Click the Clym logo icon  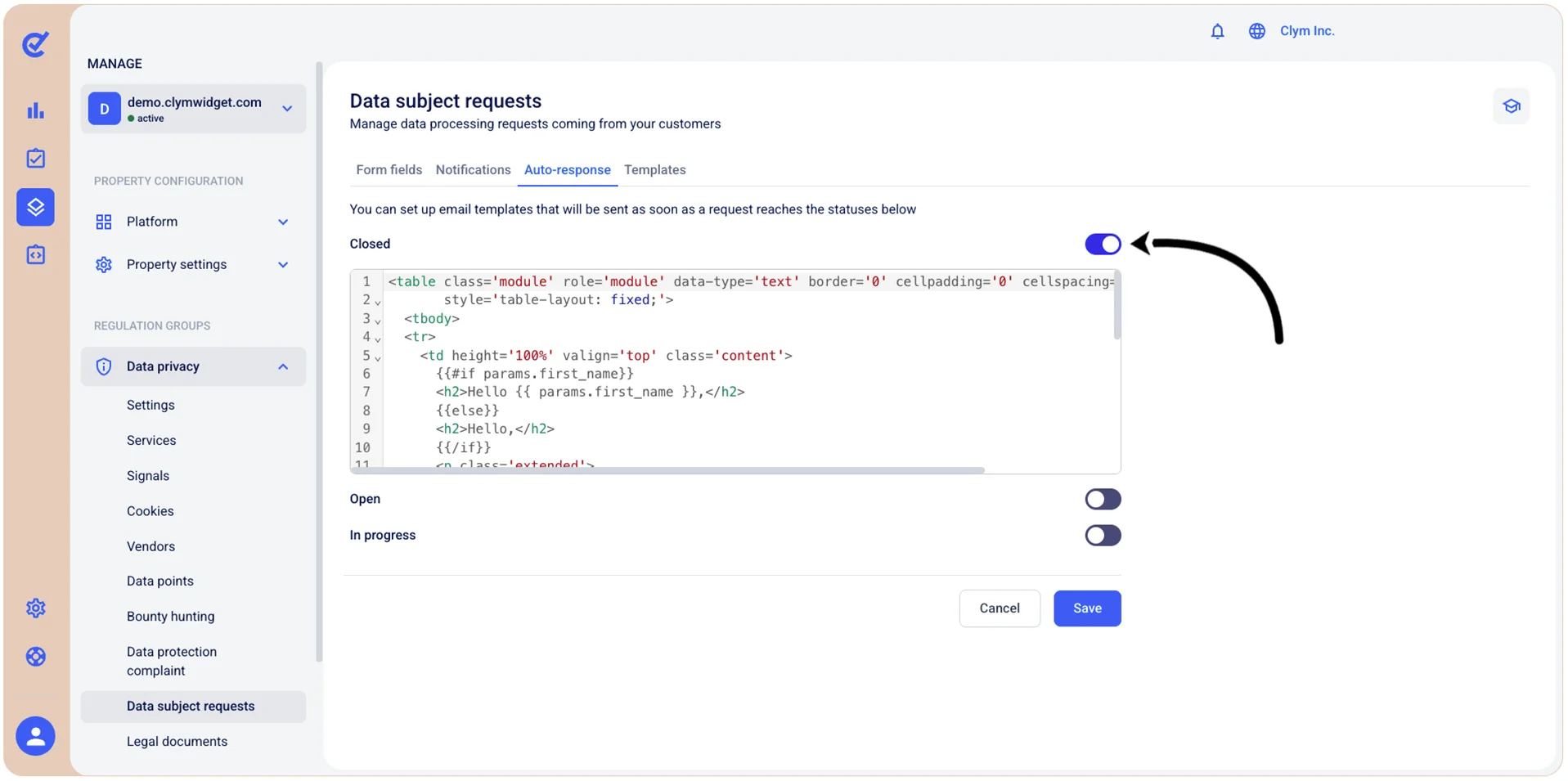tap(35, 44)
